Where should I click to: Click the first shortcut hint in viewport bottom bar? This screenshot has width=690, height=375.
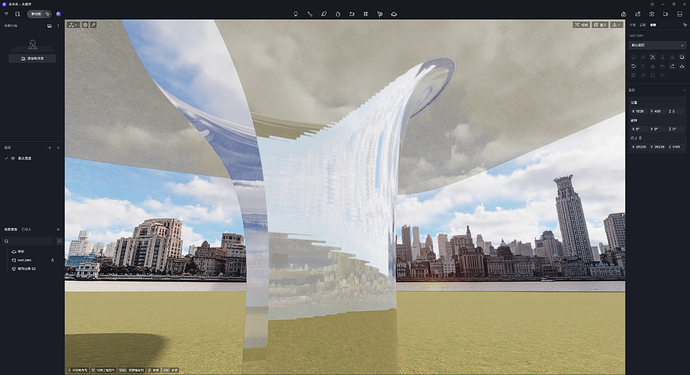[x=78, y=370]
